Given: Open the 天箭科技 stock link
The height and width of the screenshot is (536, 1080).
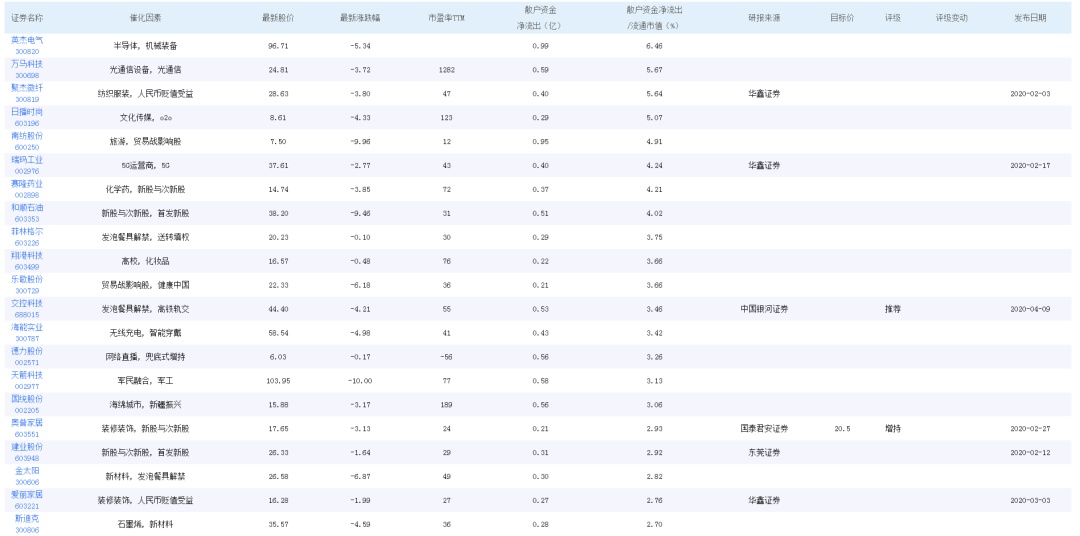Looking at the screenshot, I should point(27,375).
